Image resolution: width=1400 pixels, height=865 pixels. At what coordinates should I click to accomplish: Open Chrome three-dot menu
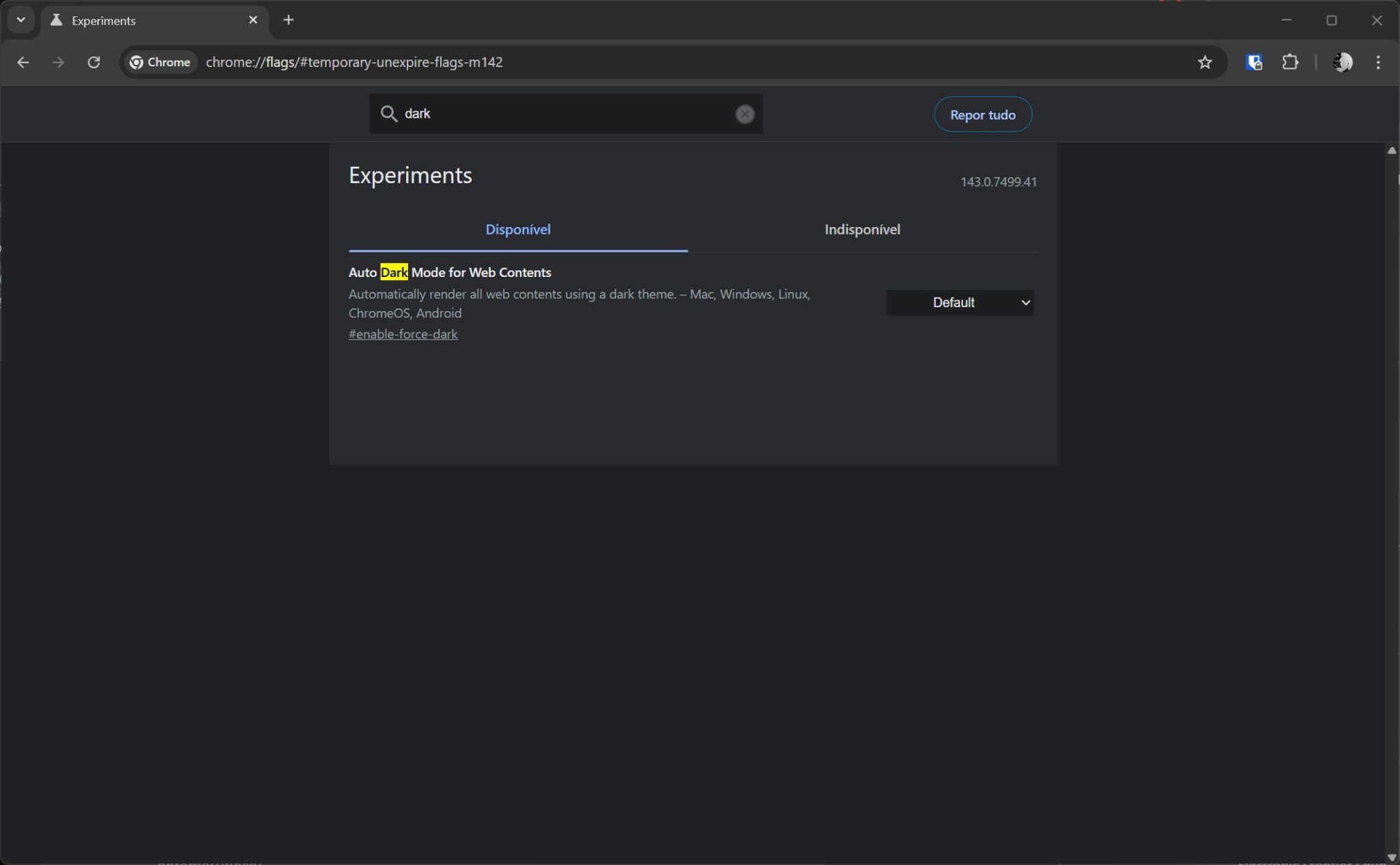1378,62
